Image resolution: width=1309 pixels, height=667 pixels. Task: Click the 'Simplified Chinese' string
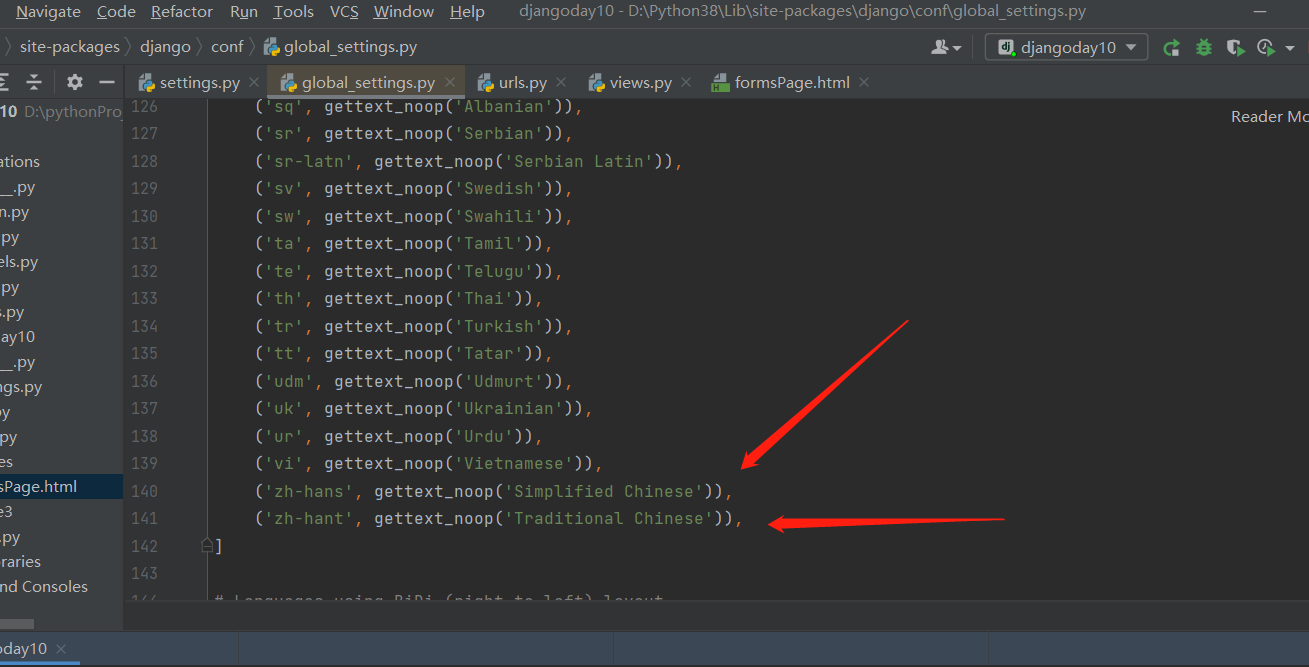click(x=603, y=491)
